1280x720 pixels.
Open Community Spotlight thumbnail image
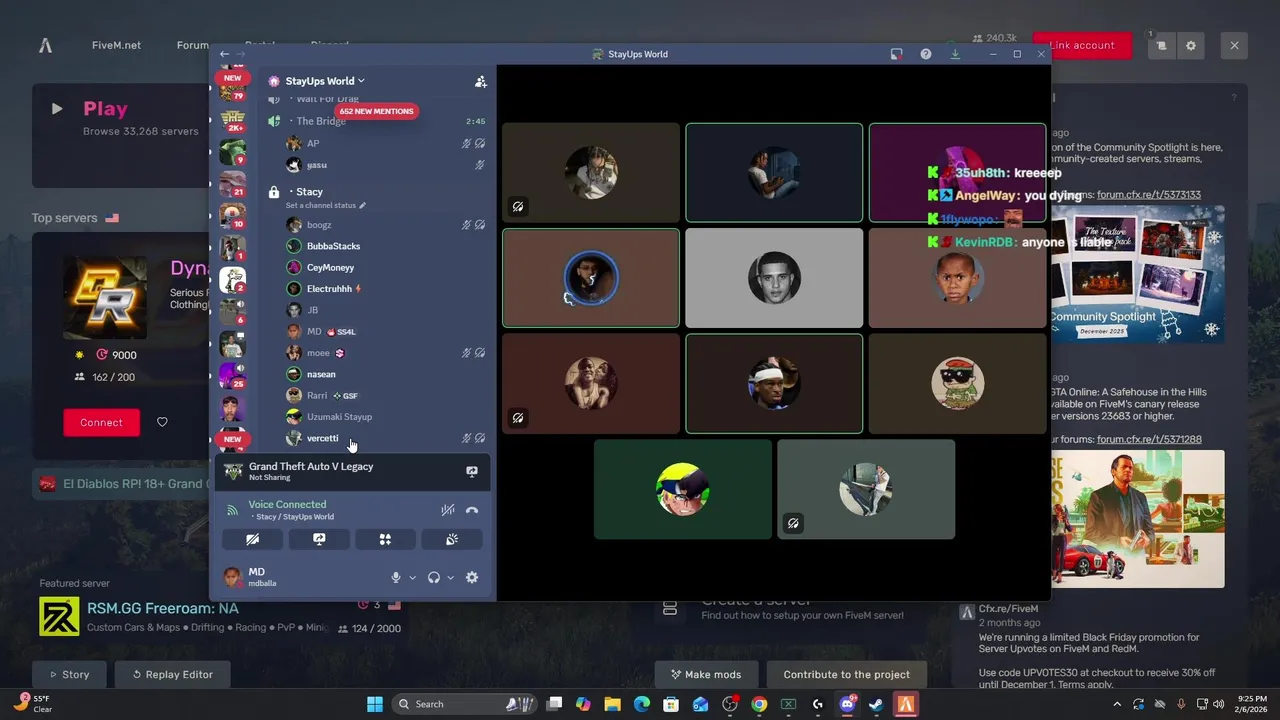click(x=1136, y=274)
